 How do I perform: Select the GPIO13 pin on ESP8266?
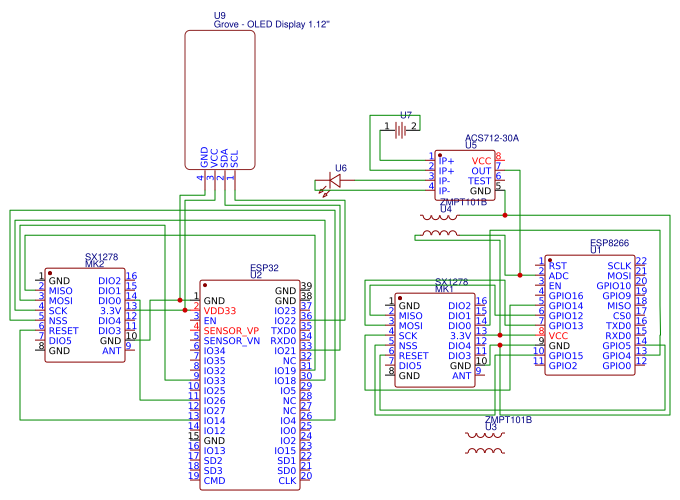566,326
